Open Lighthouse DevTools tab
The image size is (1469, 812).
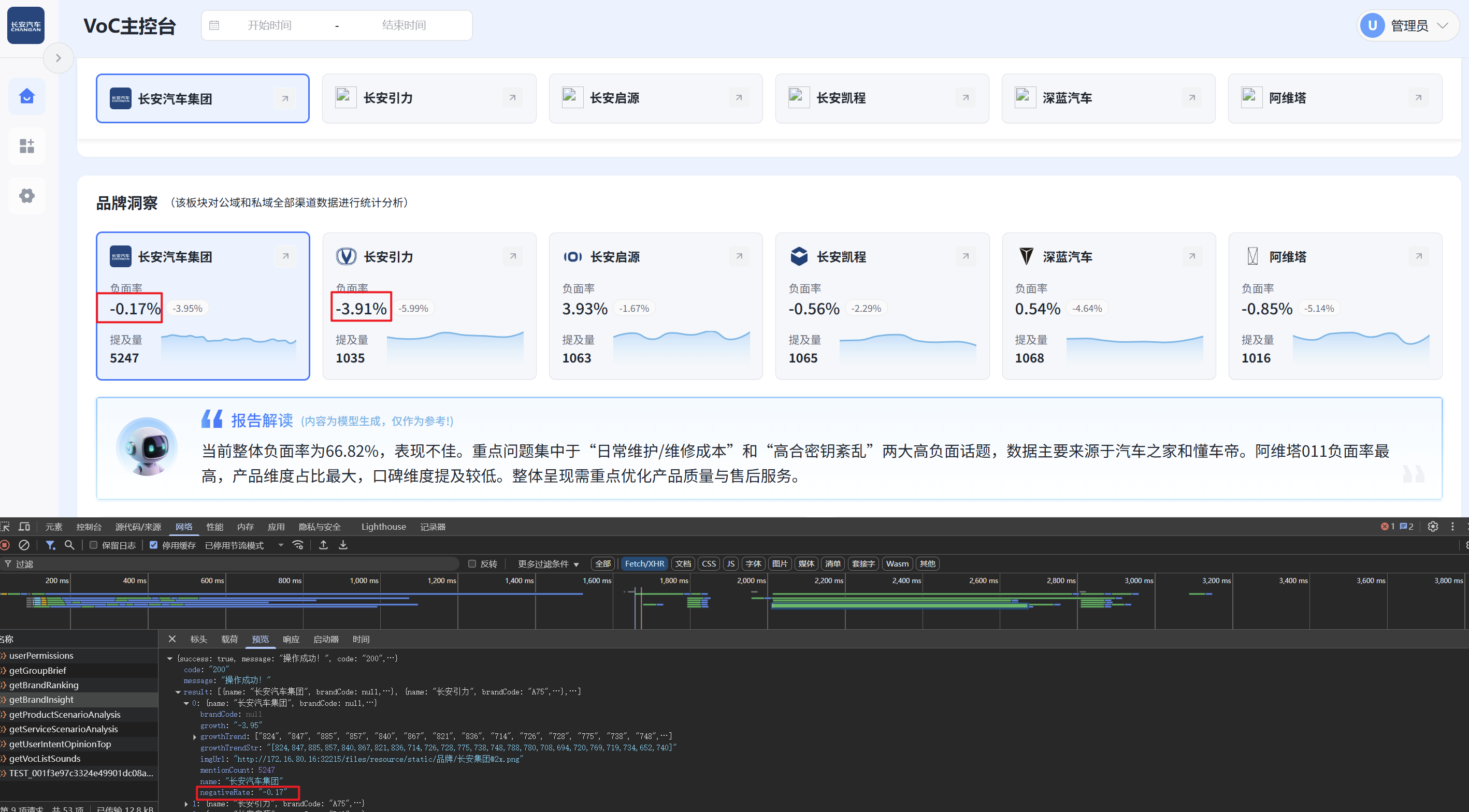[383, 527]
